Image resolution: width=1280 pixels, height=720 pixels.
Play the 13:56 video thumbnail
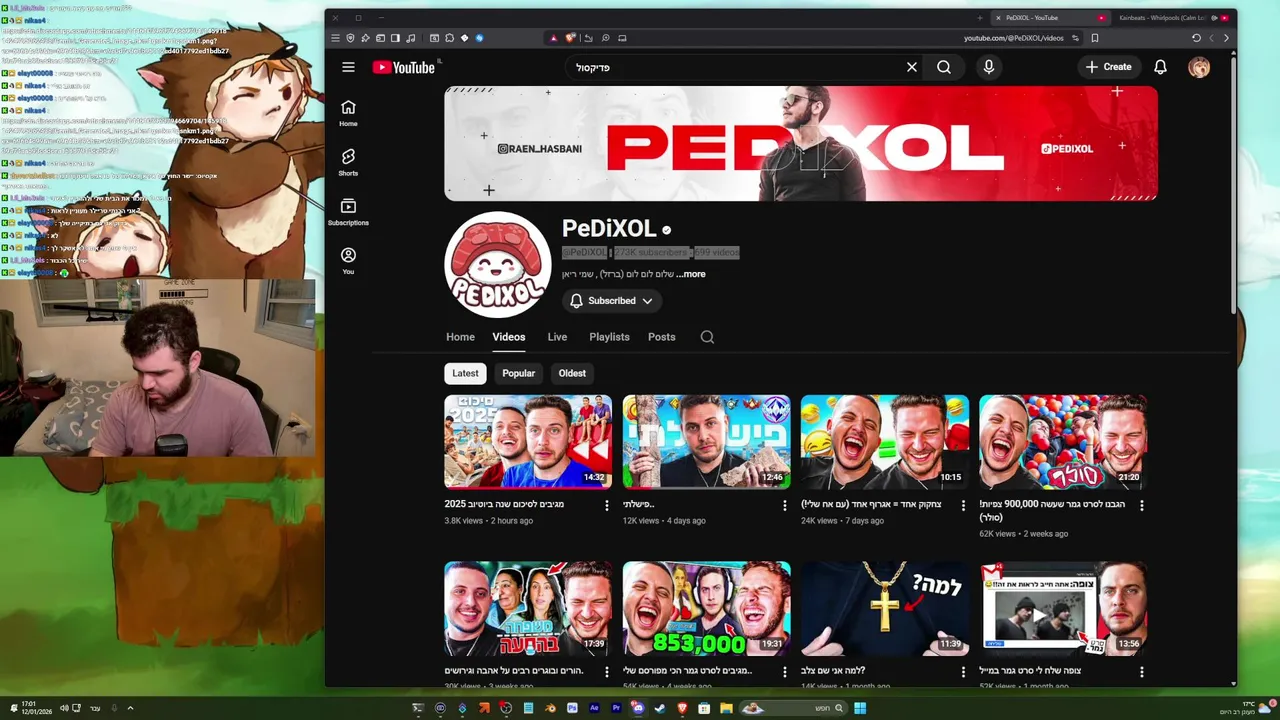coord(1063,608)
